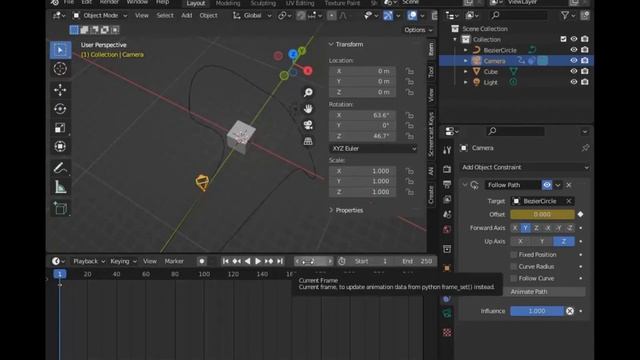This screenshot has height=360, width=640.
Task: Hide Cube in viewport via eye icon
Action: tap(573, 71)
